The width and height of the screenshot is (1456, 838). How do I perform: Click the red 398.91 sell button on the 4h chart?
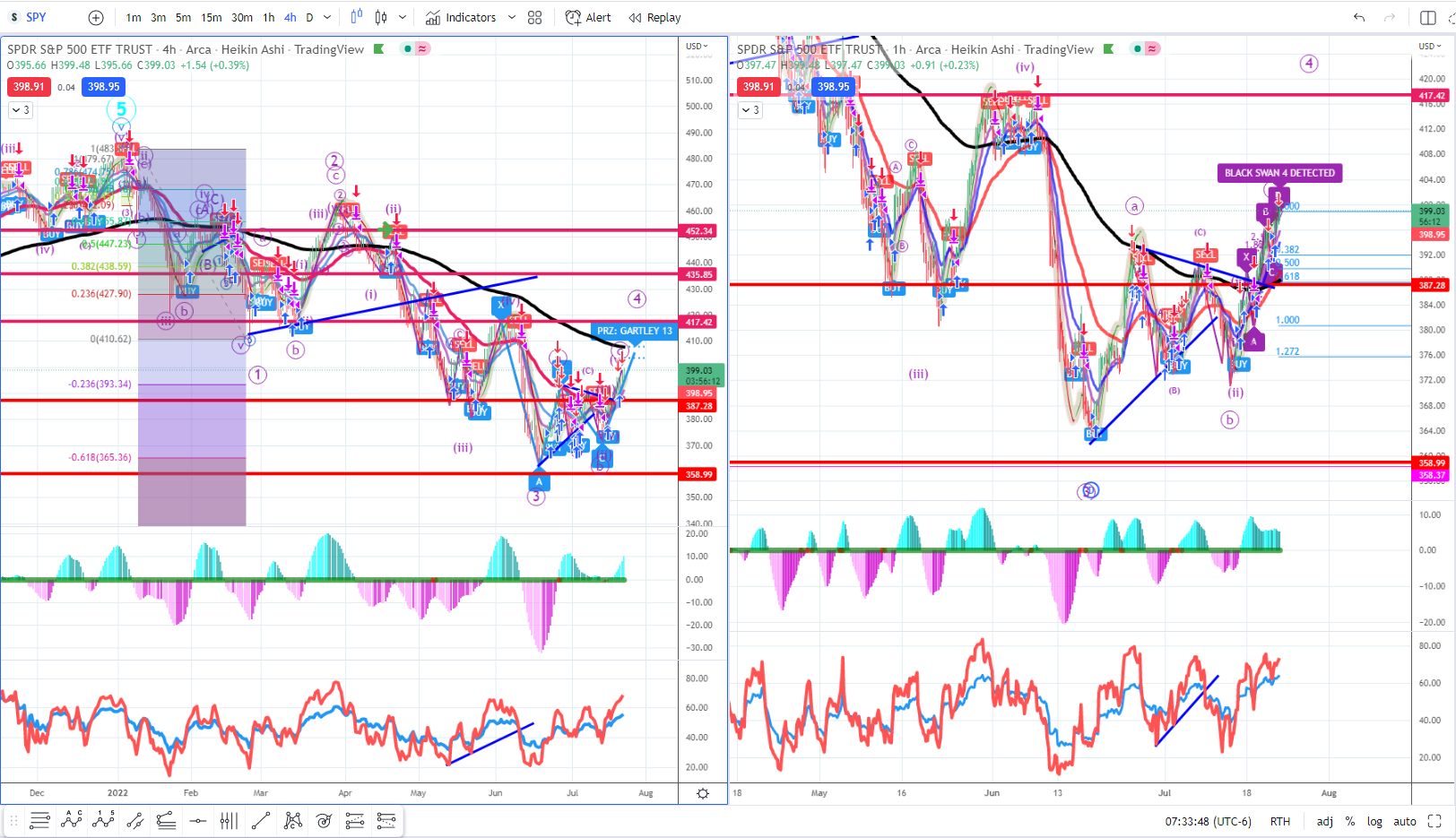click(x=29, y=87)
